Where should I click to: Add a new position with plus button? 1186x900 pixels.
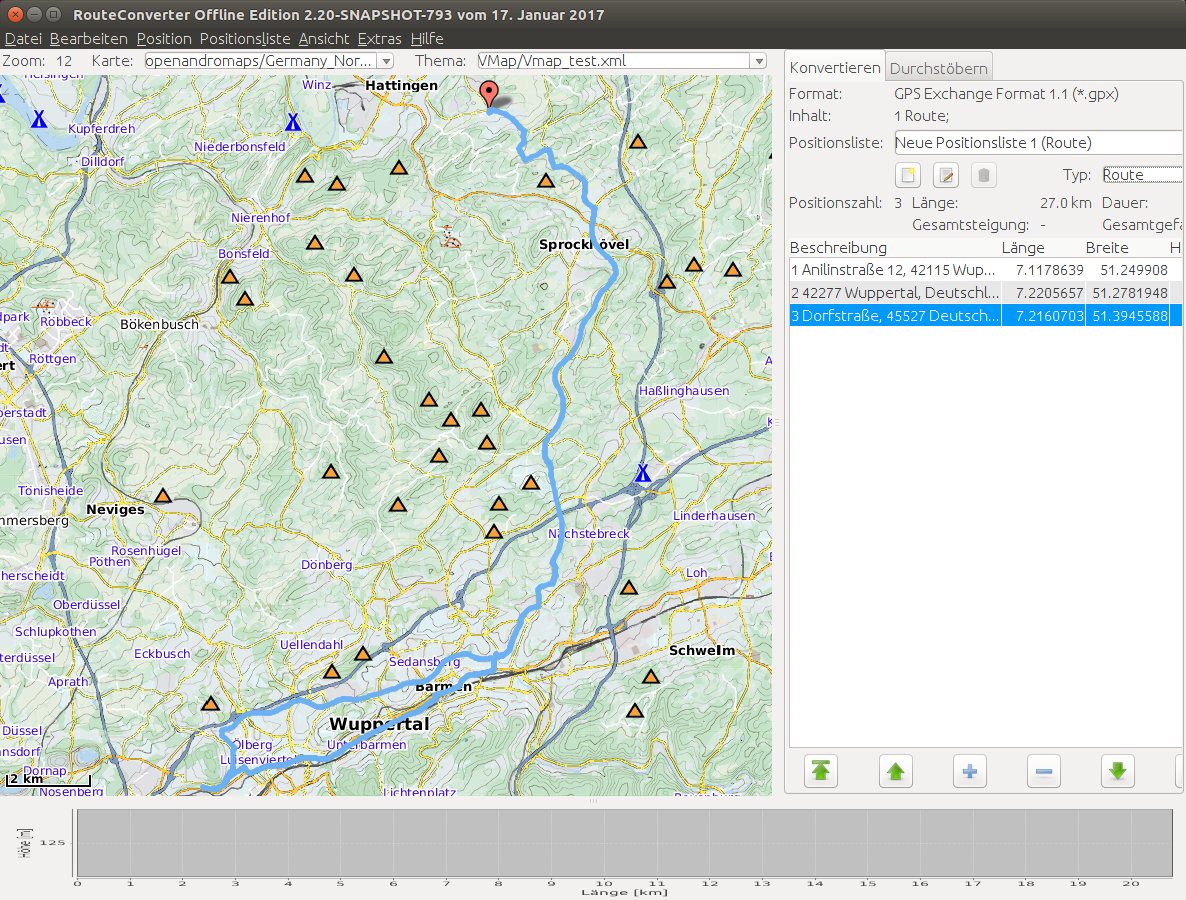[969, 771]
